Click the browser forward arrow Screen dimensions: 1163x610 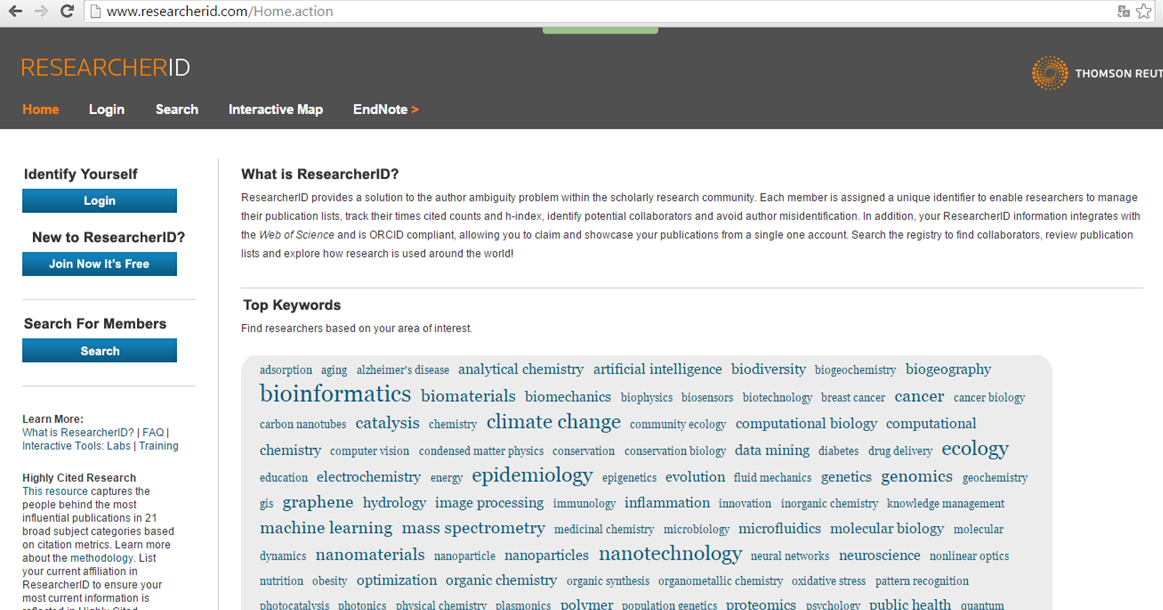click(41, 11)
